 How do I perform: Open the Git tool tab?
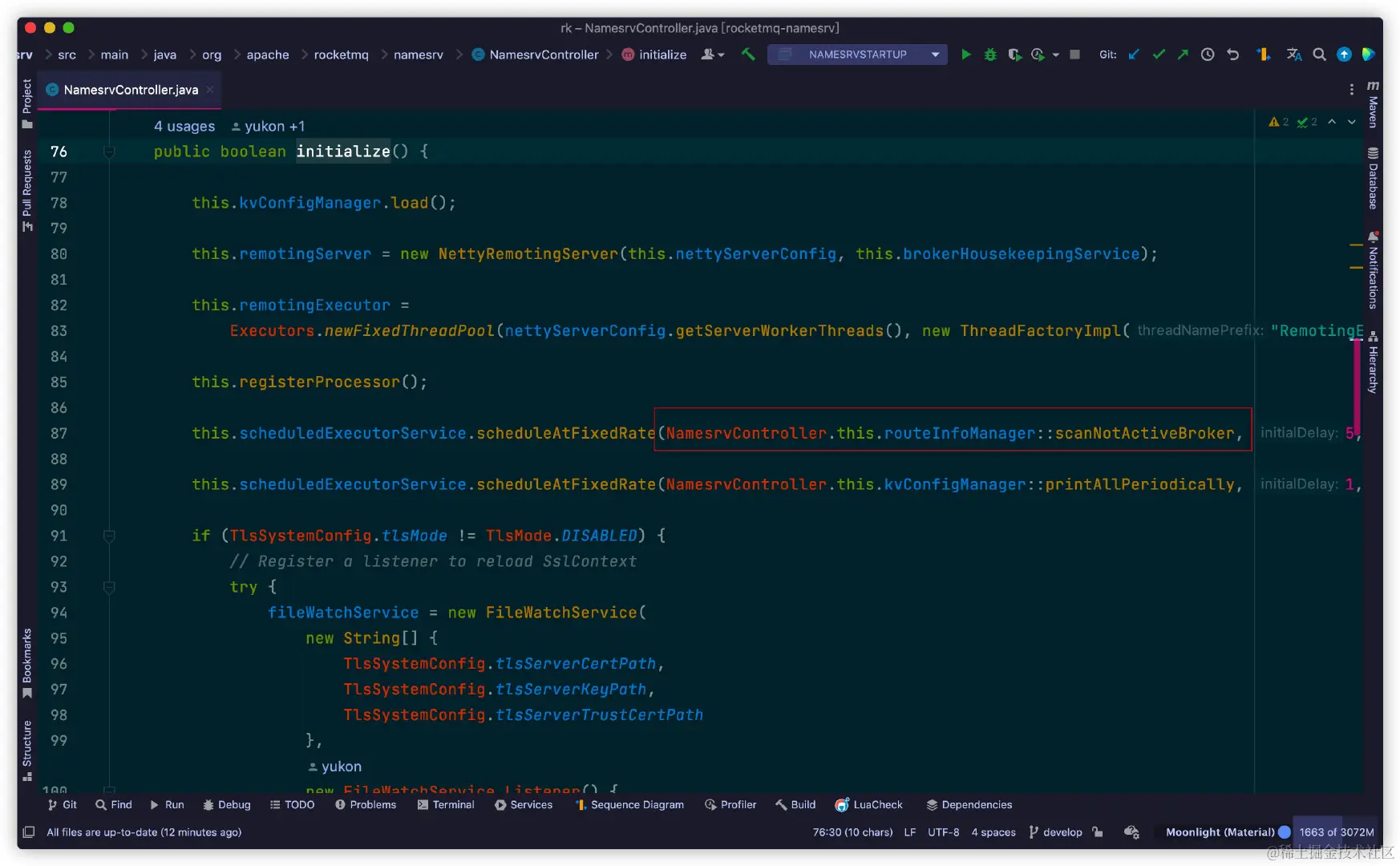(62, 804)
